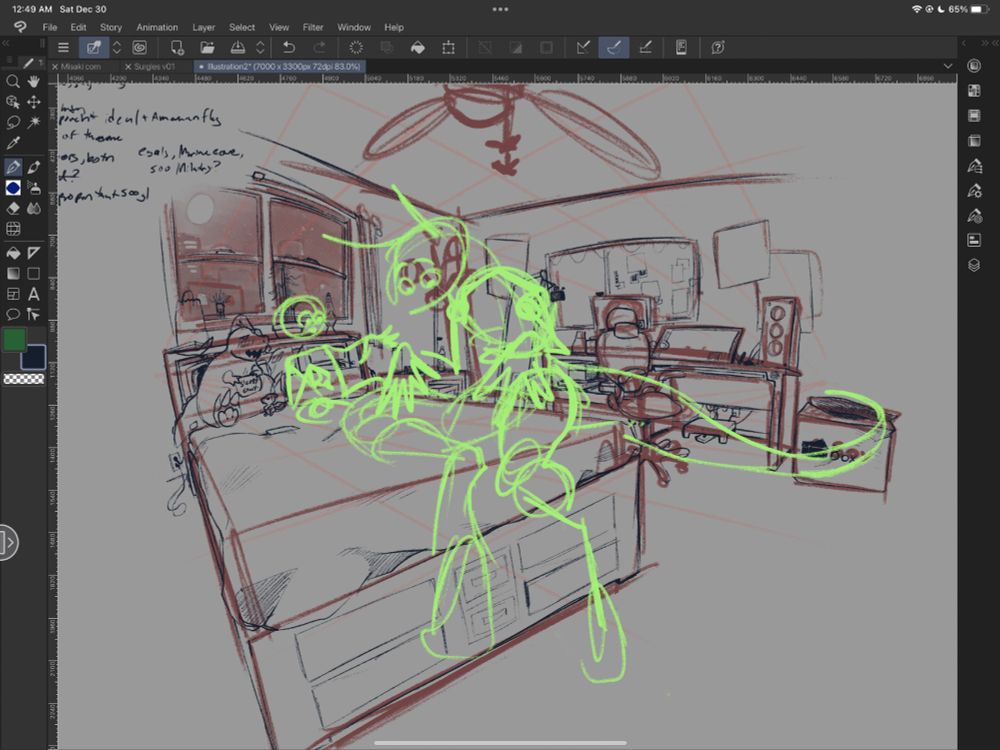Screen dimensions: 1000x750
Task: Select the Ruler triangle tool
Action: (34, 253)
